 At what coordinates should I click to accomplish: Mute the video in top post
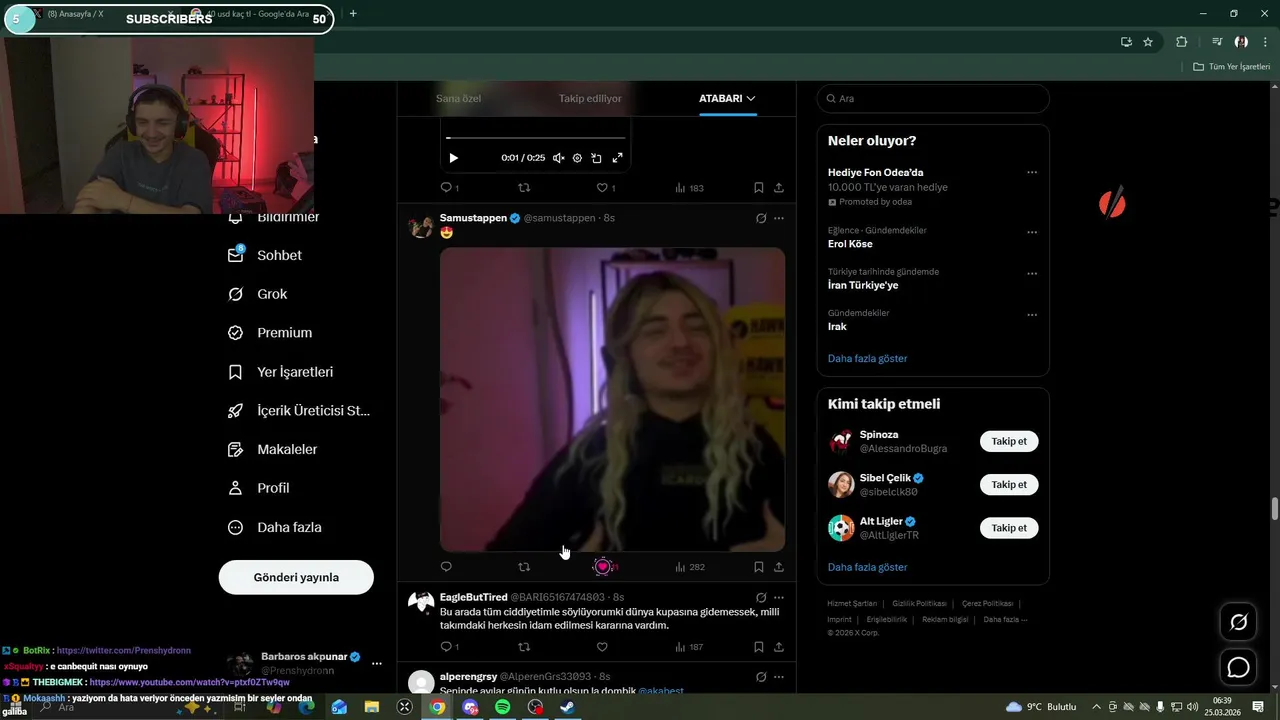(x=558, y=158)
